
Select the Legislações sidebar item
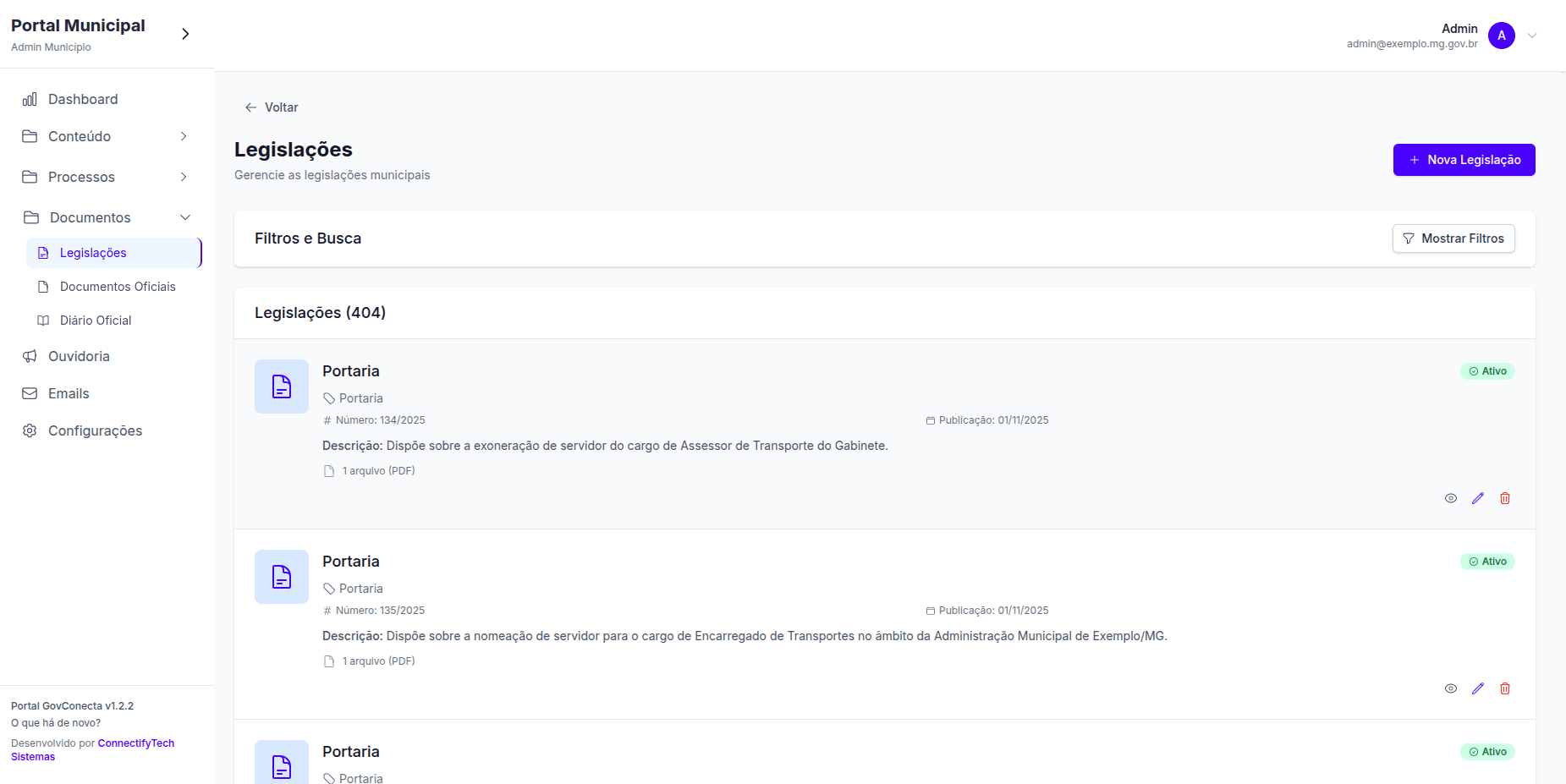[x=93, y=252]
